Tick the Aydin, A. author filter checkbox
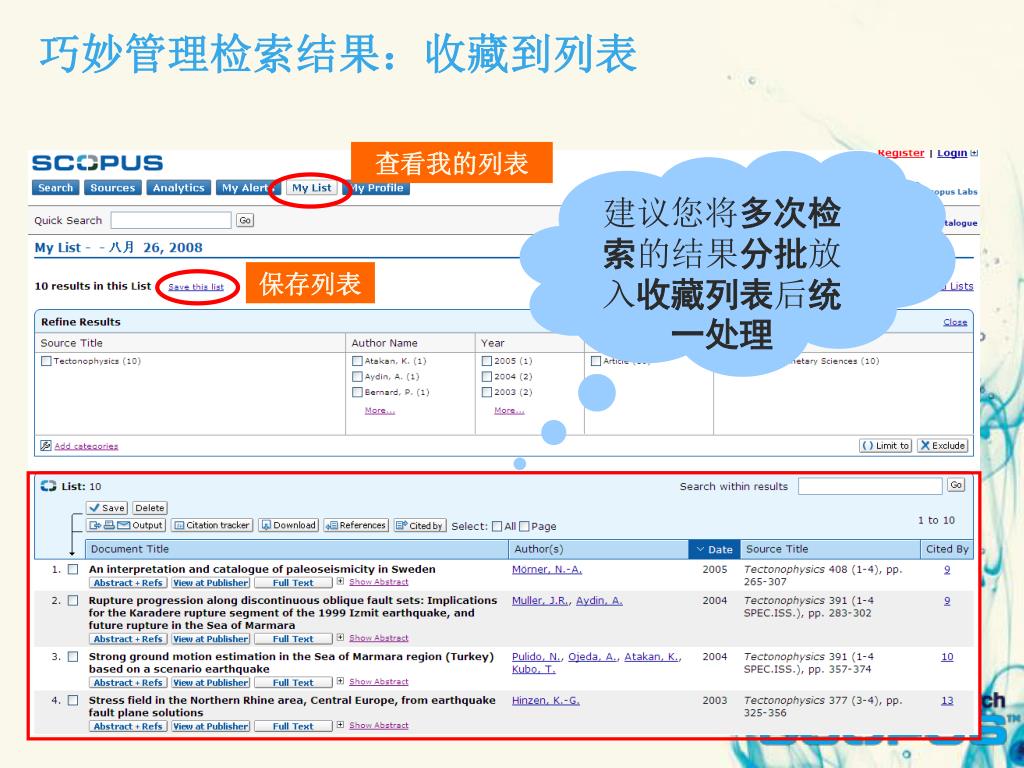 coord(357,377)
